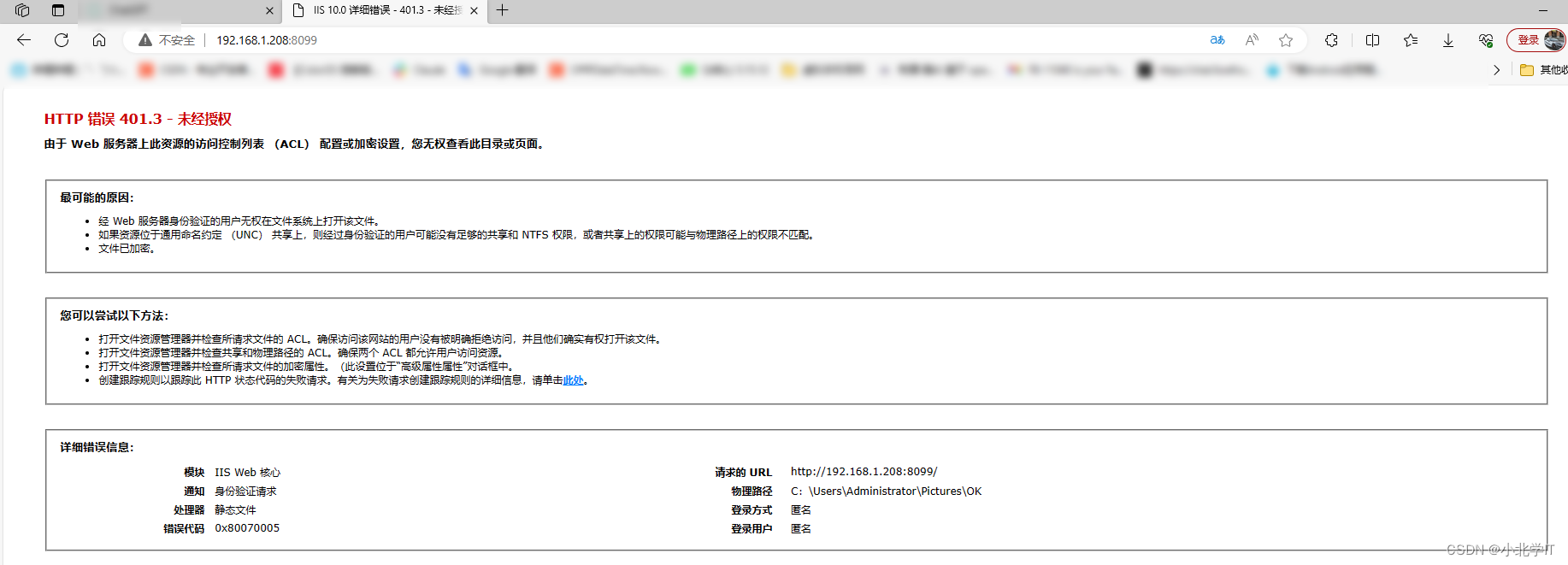Open the Downloads icon
Screen dimensions: 1568x565
[1448, 40]
